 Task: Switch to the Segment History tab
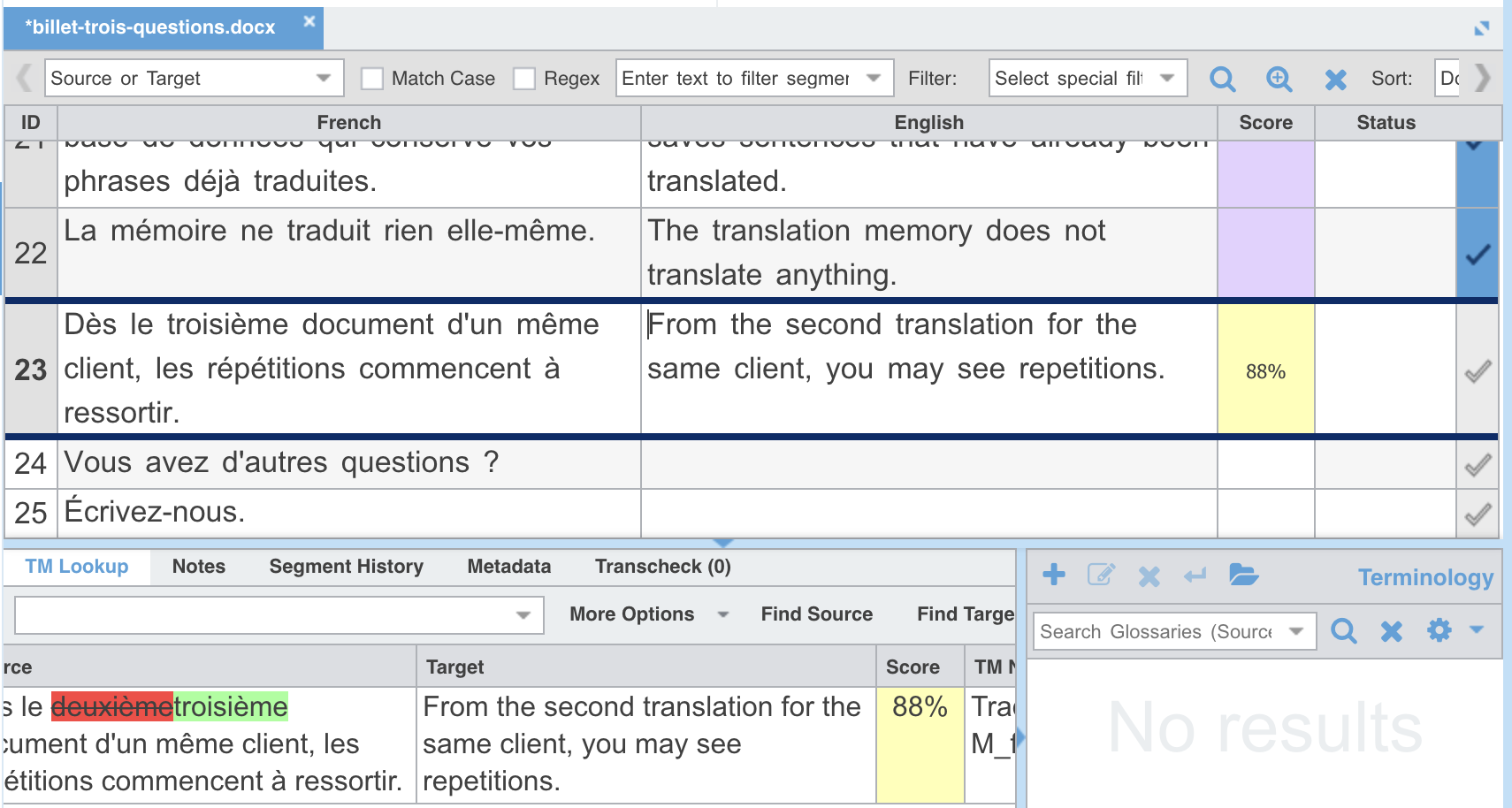[346, 567]
